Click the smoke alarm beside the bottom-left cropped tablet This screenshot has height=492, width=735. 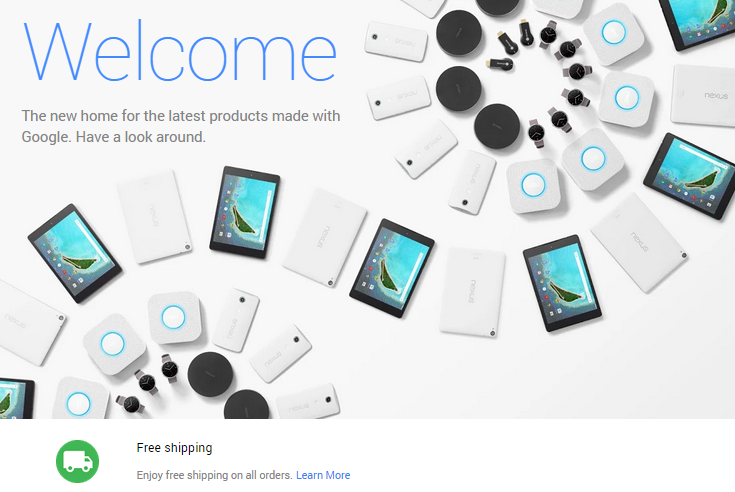coord(79,400)
